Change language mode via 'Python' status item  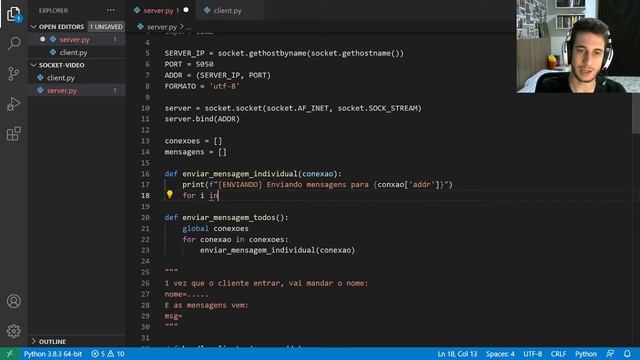pos(586,354)
